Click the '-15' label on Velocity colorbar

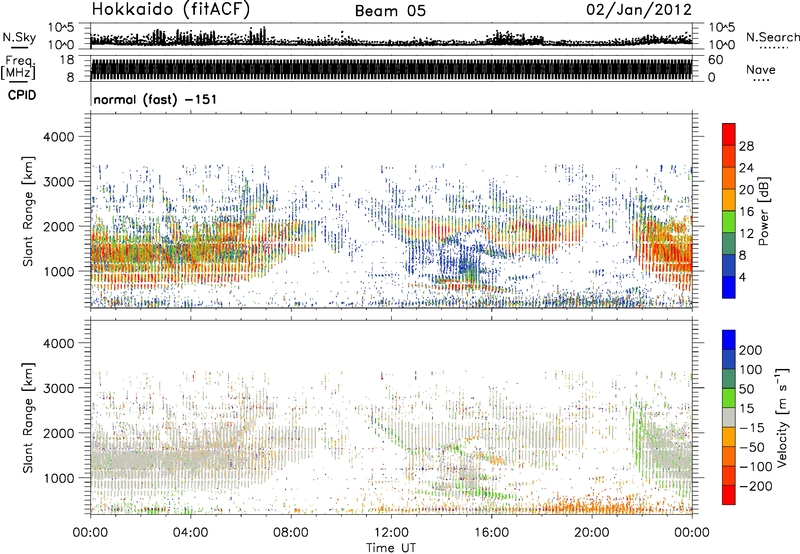[x=751, y=428]
